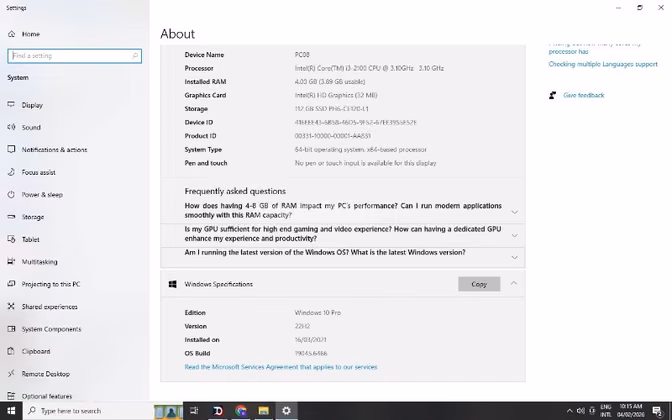This screenshot has width=672, height=420.
Task: Click the Give feedback person icon
Action: (x=552, y=95)
